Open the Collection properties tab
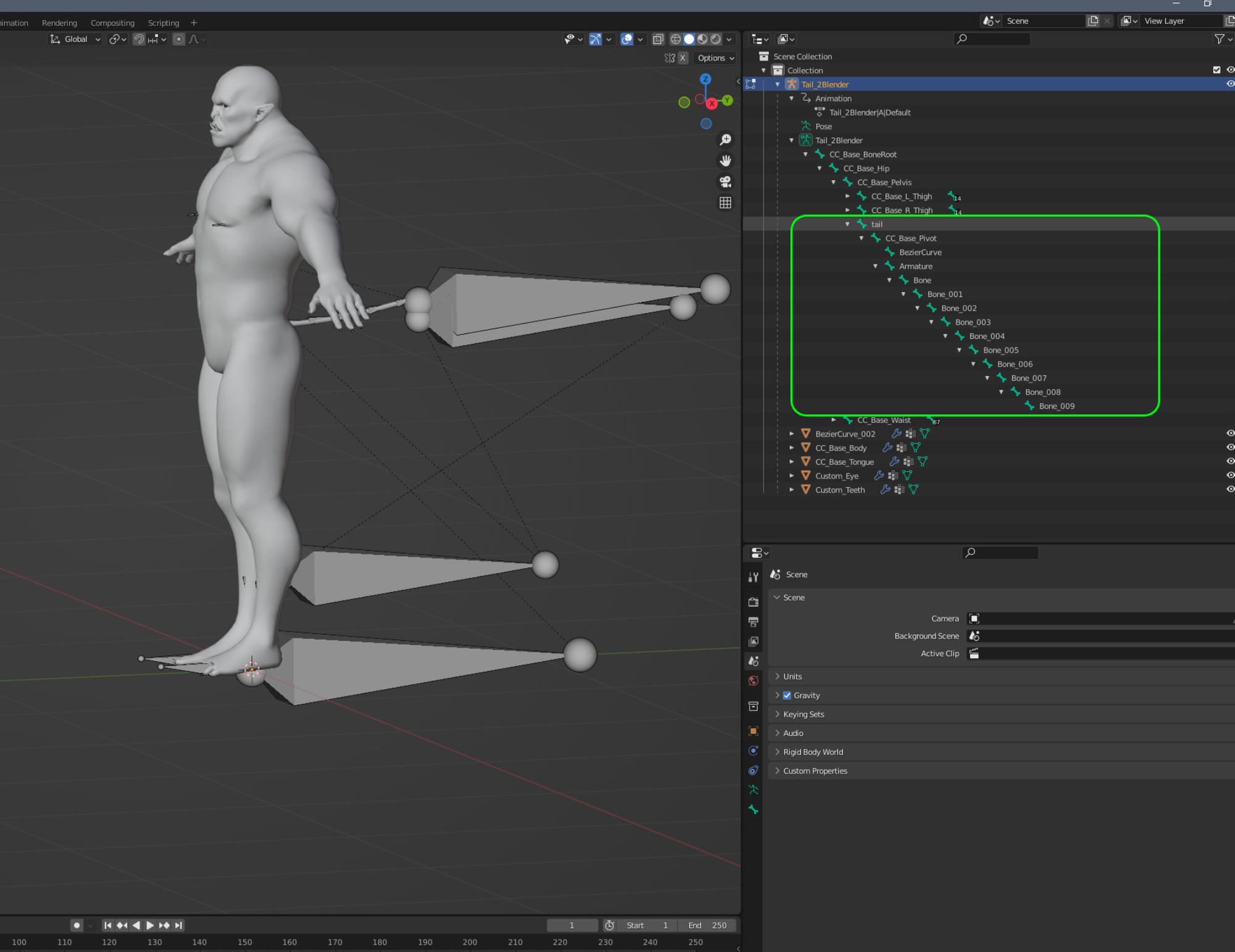 pos(753,706)
